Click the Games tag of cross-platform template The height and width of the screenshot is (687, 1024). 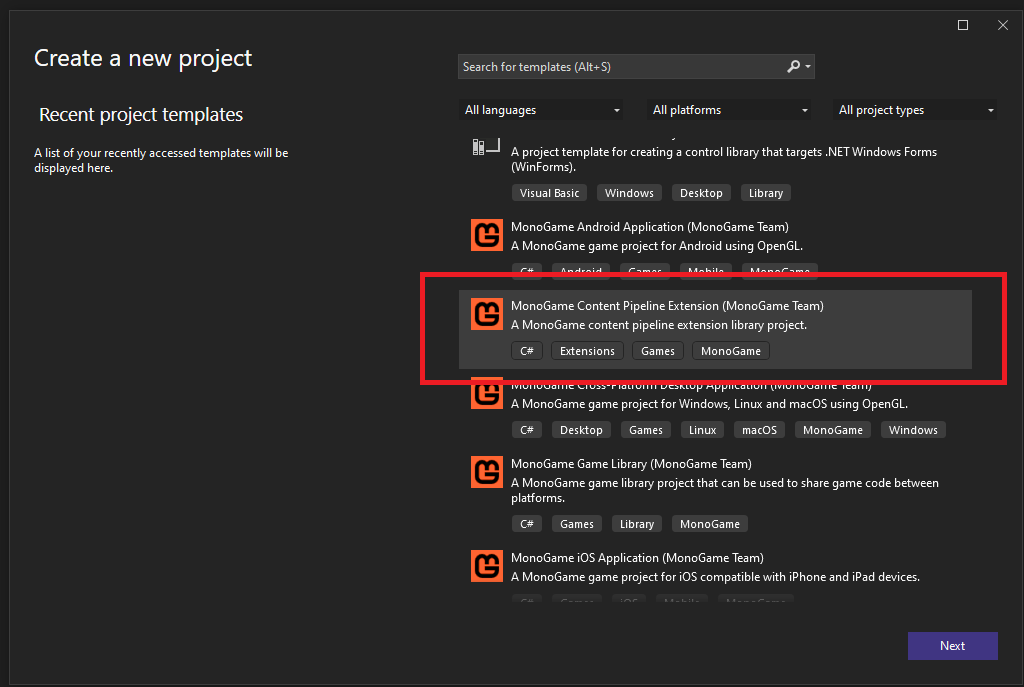(x=646, y=430)
